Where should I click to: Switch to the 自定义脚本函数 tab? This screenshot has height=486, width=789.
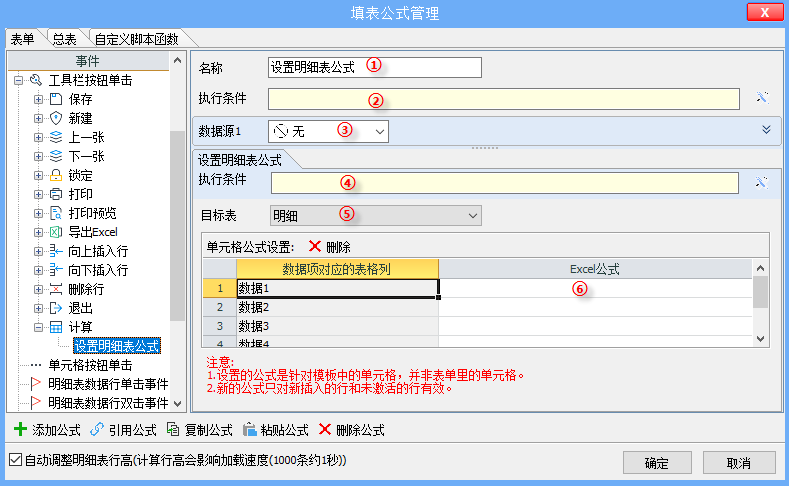point(136,39)
